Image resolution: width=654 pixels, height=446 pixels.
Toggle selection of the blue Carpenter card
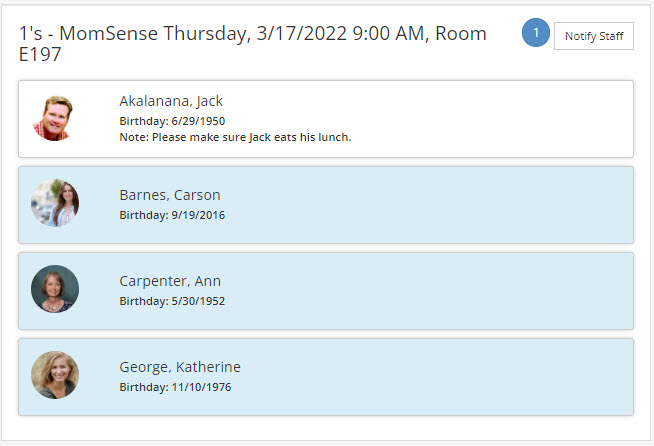(326, 291)
